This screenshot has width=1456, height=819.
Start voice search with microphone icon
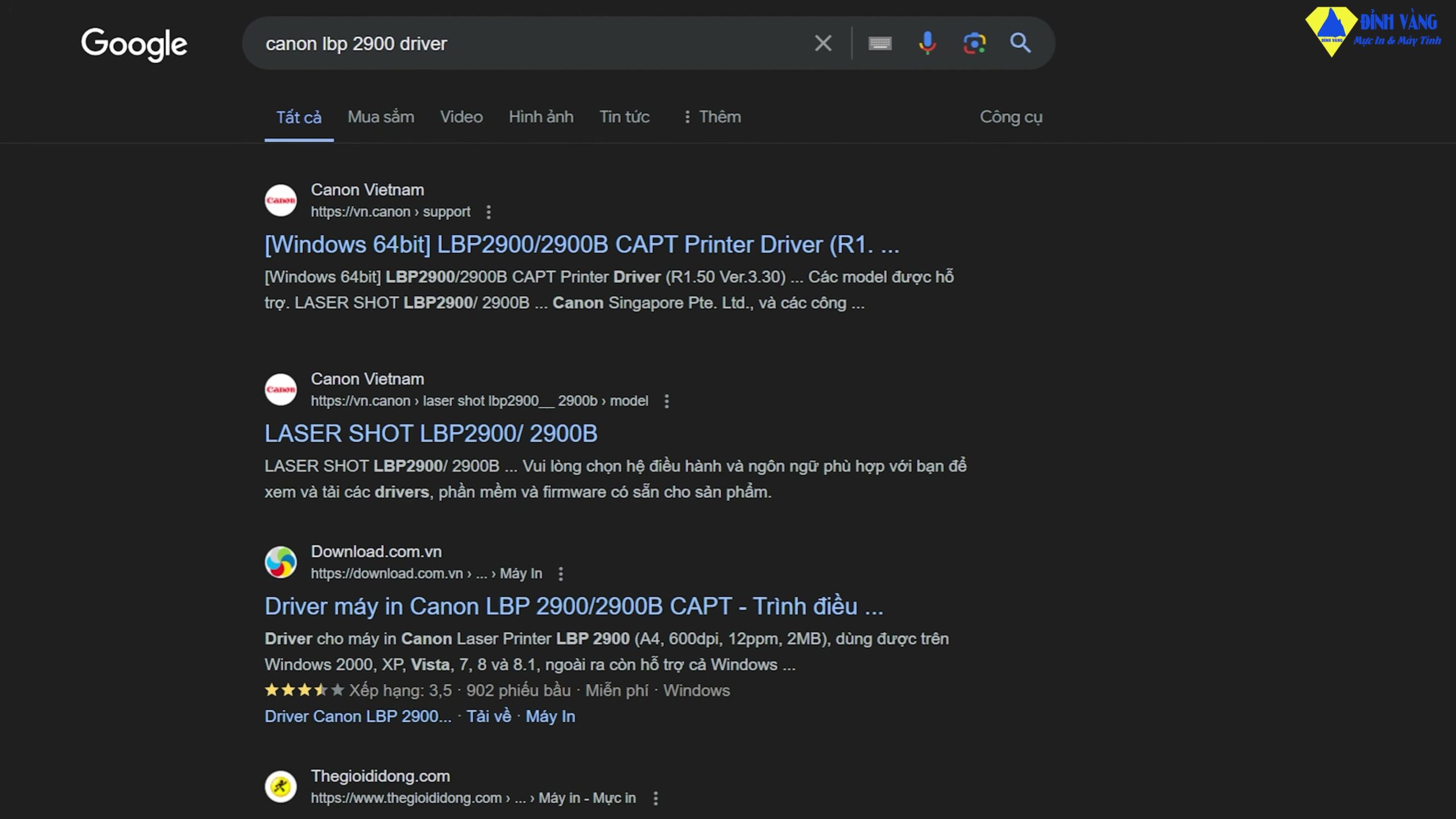point(927,43)
